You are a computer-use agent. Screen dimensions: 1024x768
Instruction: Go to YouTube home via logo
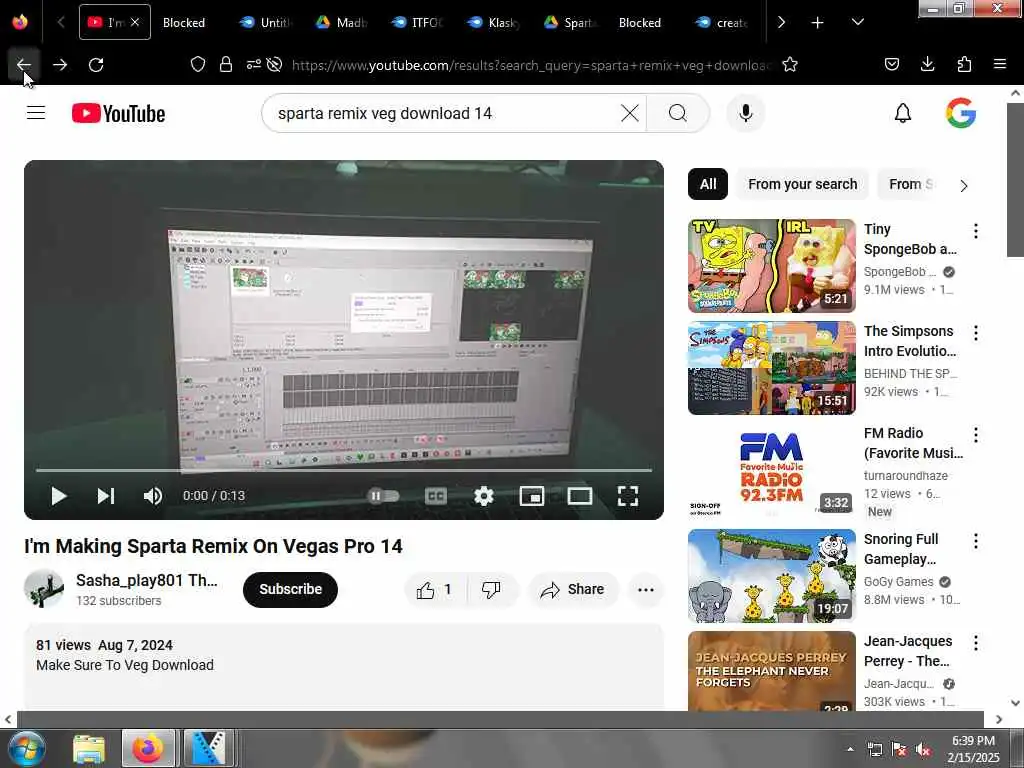coord(118,114)
